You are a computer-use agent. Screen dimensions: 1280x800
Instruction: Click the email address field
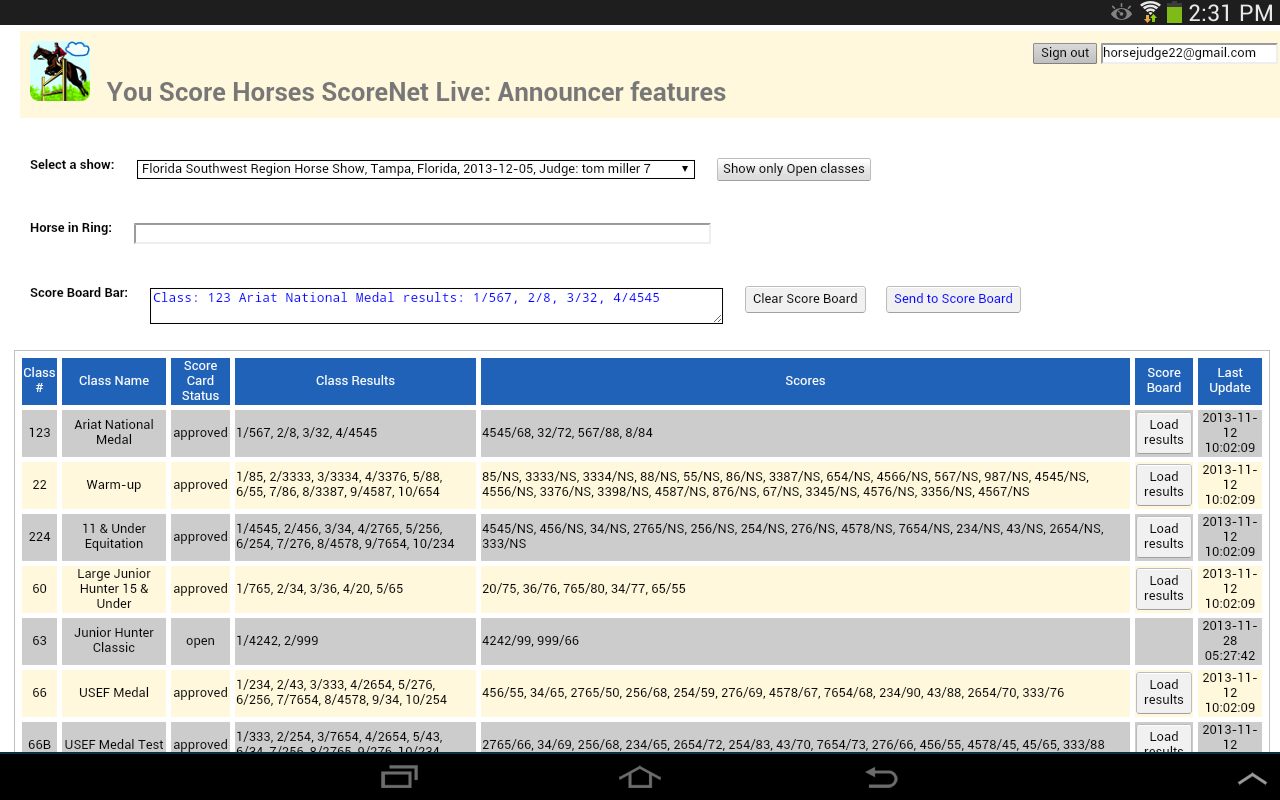[x=1188, y=54]
